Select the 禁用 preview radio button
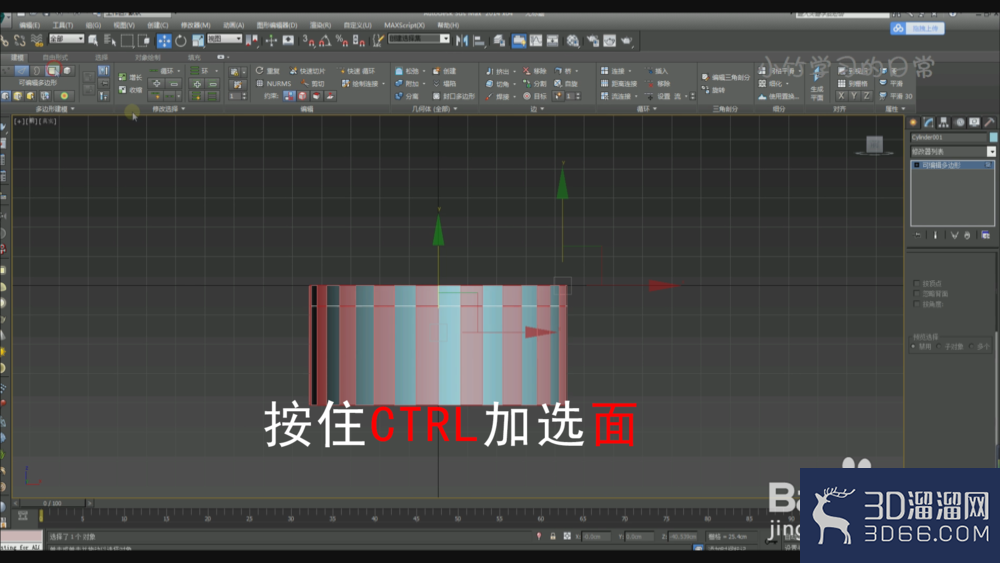 [x=914, y=346]
